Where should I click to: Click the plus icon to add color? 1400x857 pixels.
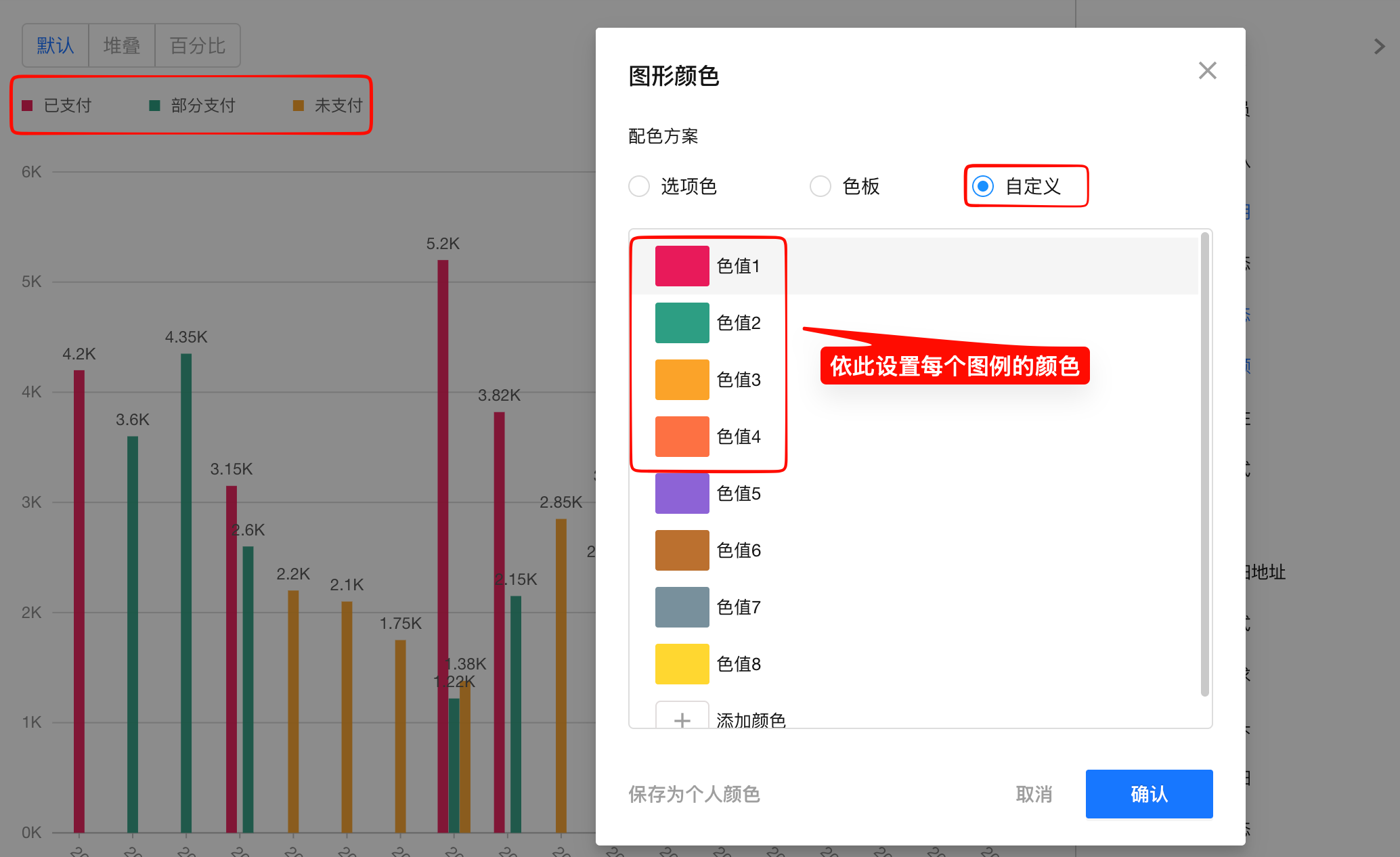(x=682, y=719)
